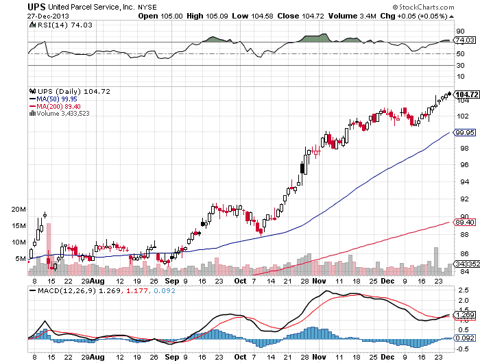
Task: Select the UPS (Daily) 104.72 legend
Action: coord(74,91)
